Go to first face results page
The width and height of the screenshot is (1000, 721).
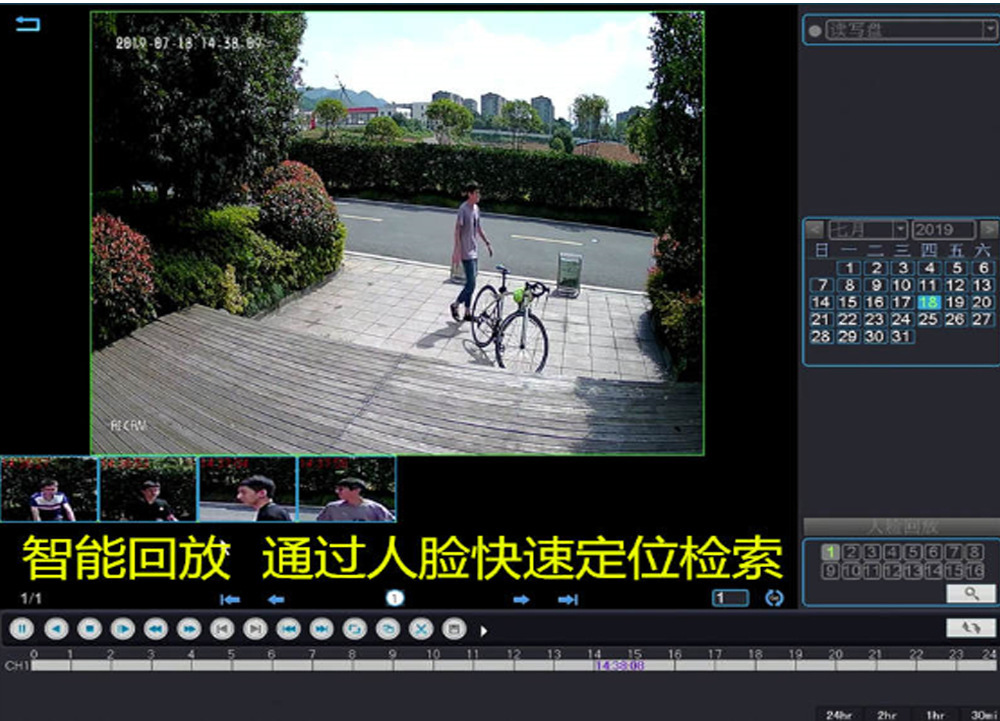230,599
